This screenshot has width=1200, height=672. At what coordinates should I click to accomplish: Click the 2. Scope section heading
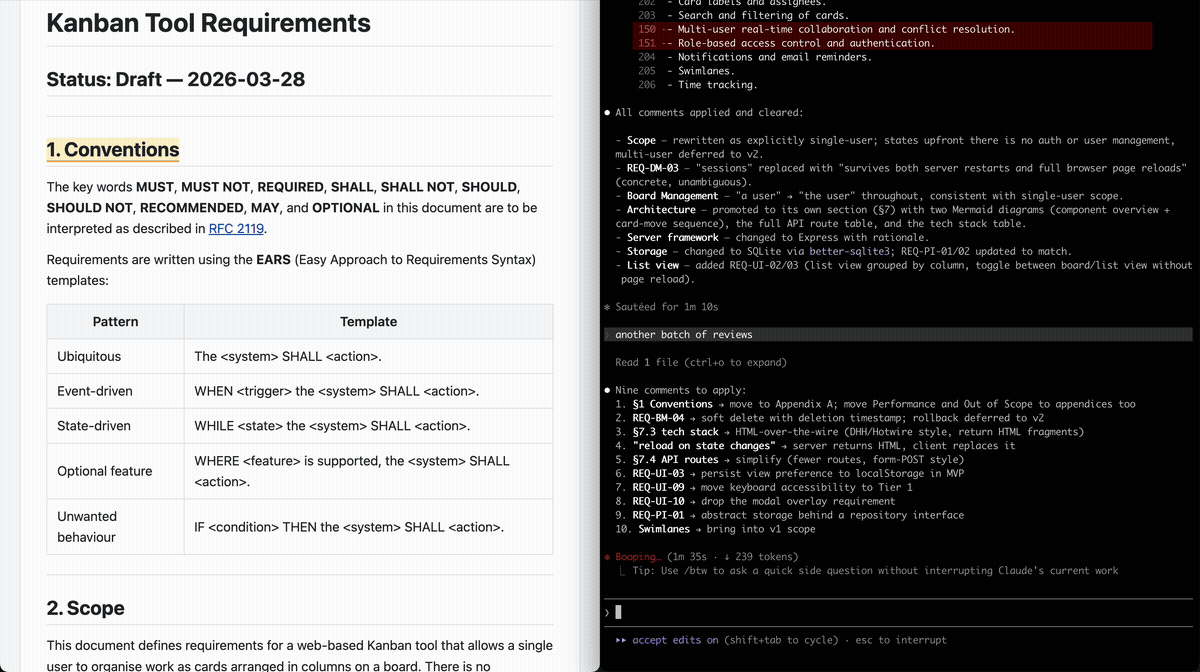86,608
